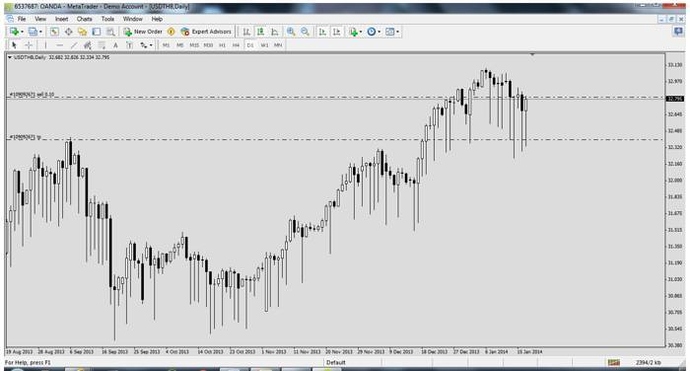The width and height of the screenshot is (690, 371).
Task: Select the Text 'A' tool
Action: point(116,45)
